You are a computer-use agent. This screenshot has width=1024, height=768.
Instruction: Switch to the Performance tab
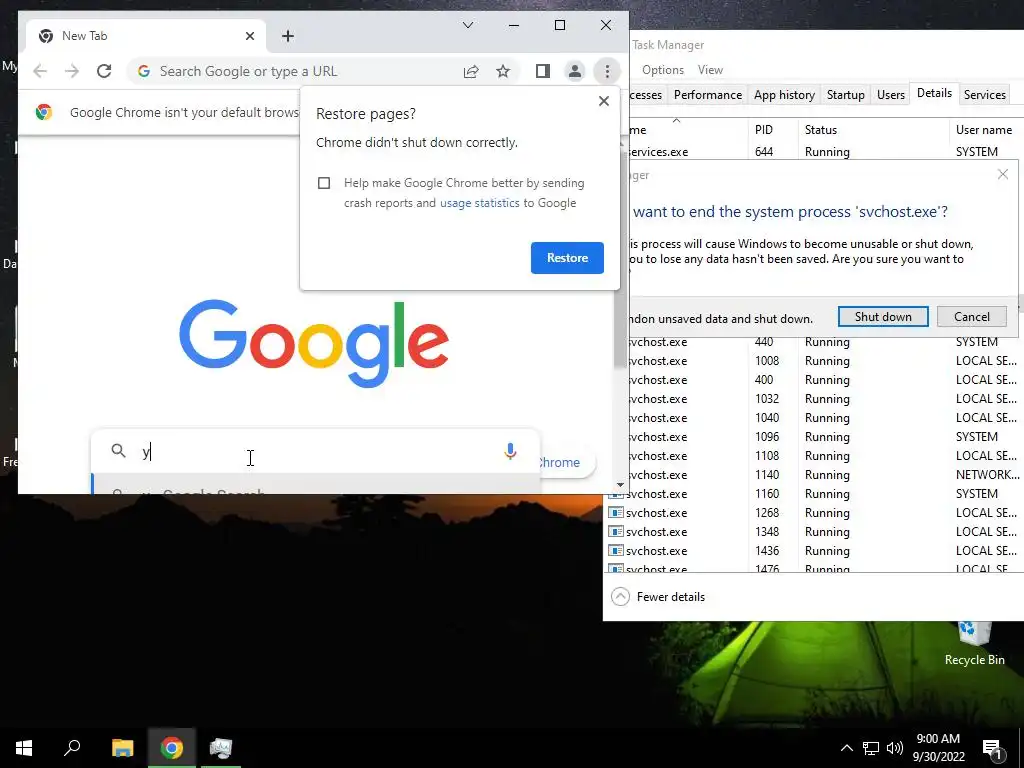(707, 95)
